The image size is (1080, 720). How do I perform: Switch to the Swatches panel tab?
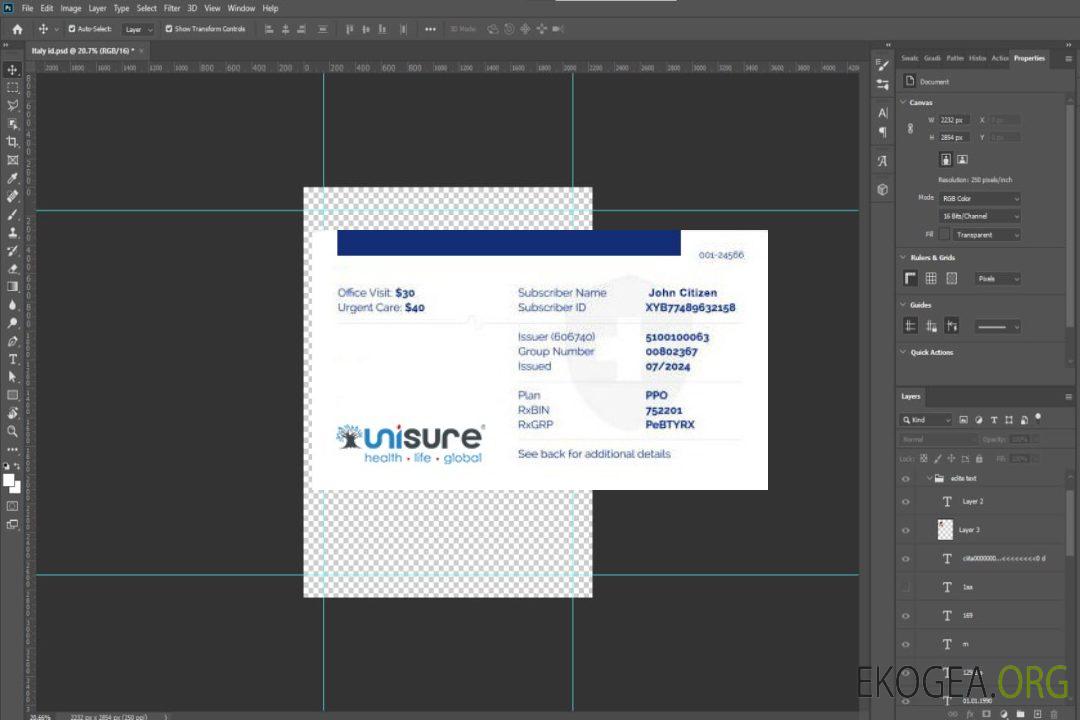(x=910, y=58)
